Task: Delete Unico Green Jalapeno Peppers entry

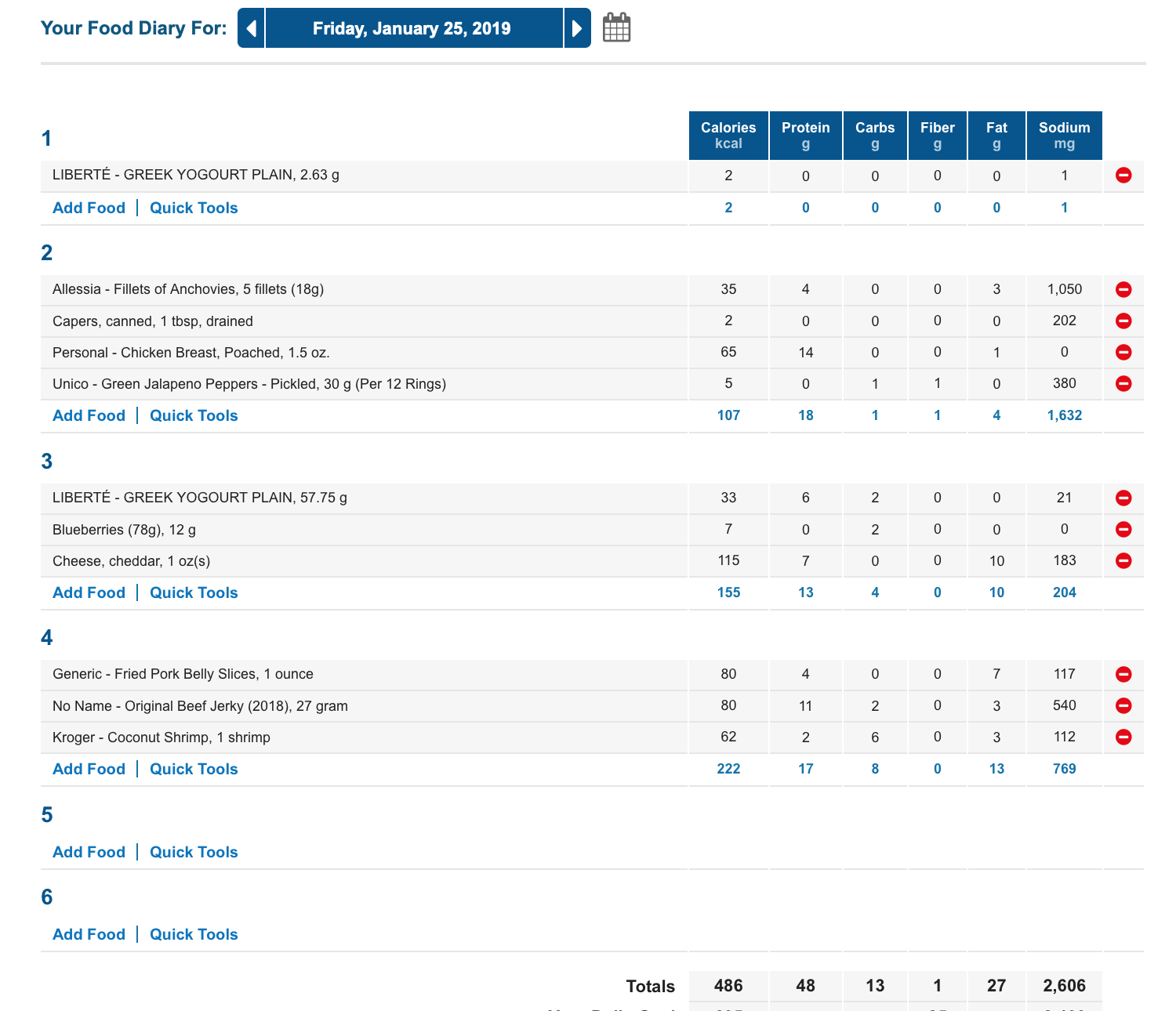Action: point(1123,383)
